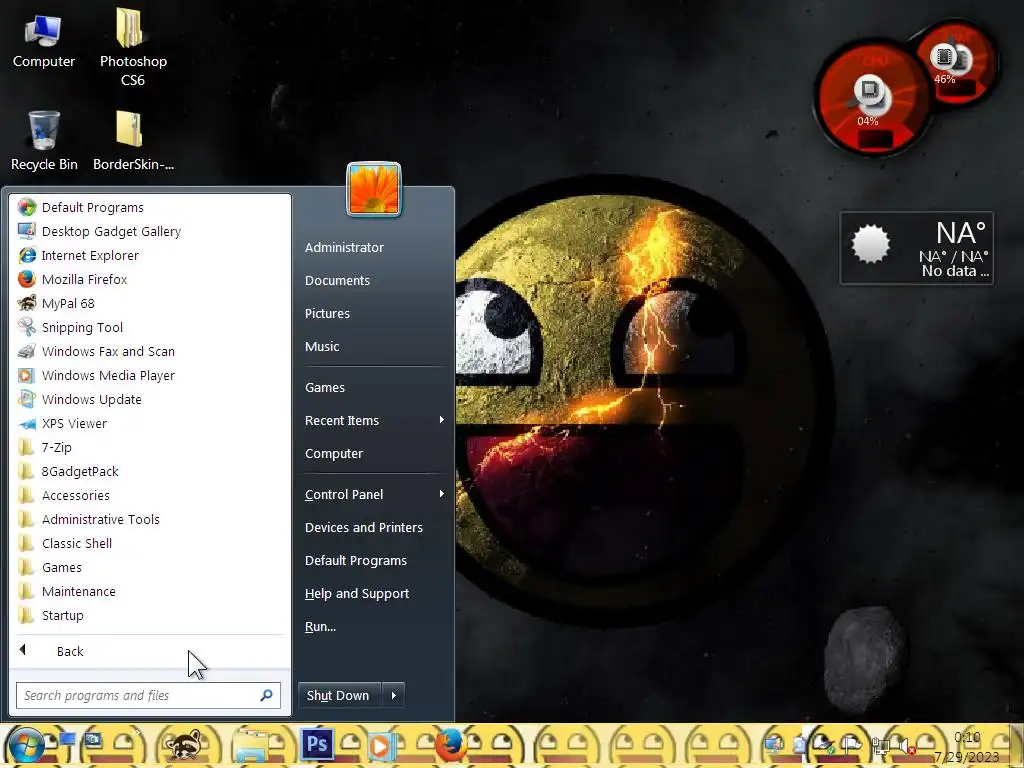Screen dimensions: 1024x768
Task: Select the Recycle Bin desktop icon
Action: [x=44, y=140]
